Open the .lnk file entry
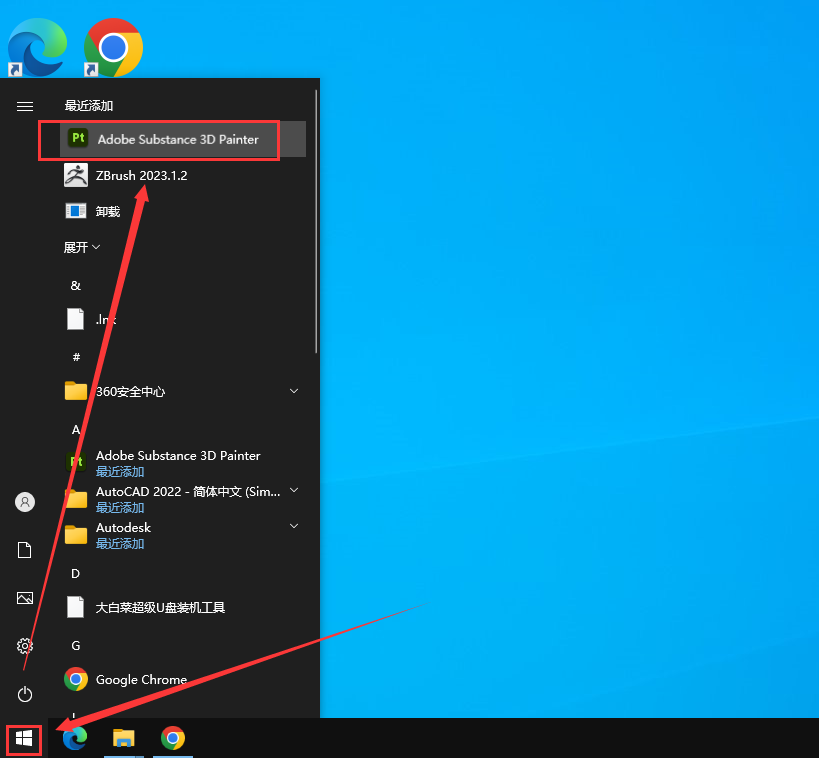 pos(183,319)
